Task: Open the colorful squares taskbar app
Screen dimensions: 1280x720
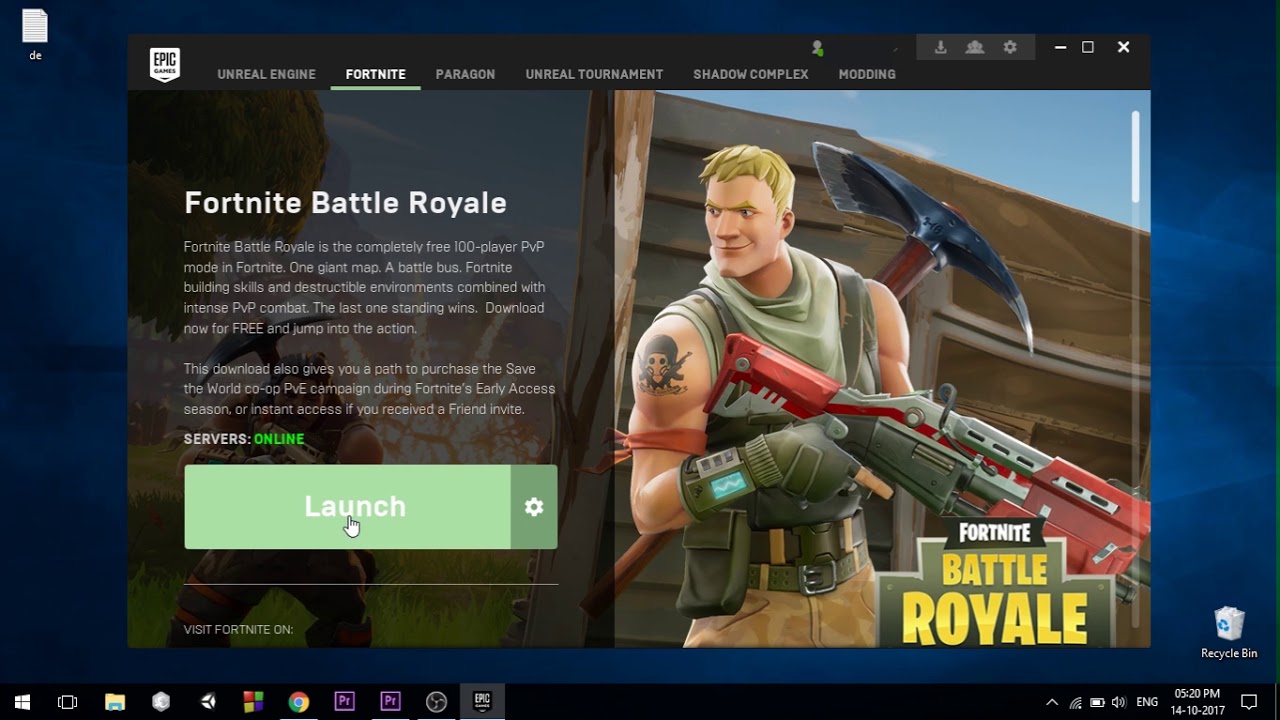Action: [x=253, y=702]
